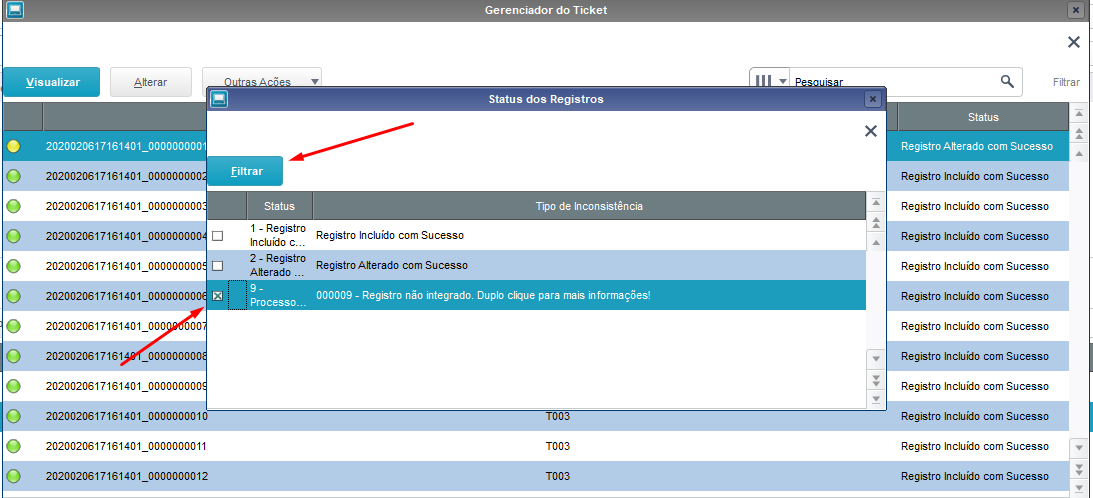
Task: Click Status dos Registros title bar icon
Action: (219, 99)
